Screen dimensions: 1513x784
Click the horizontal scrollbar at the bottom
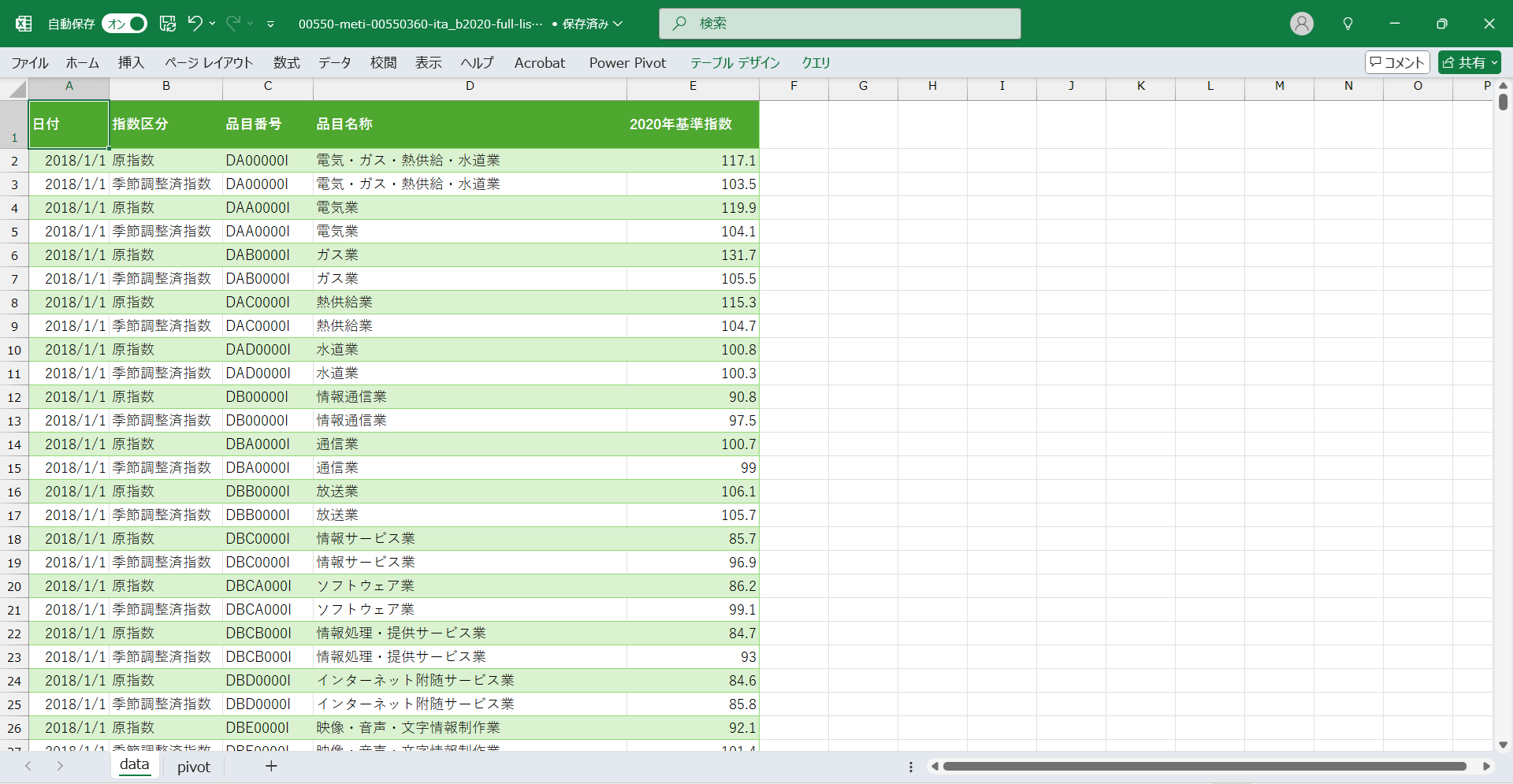(x=1204, y=766)
